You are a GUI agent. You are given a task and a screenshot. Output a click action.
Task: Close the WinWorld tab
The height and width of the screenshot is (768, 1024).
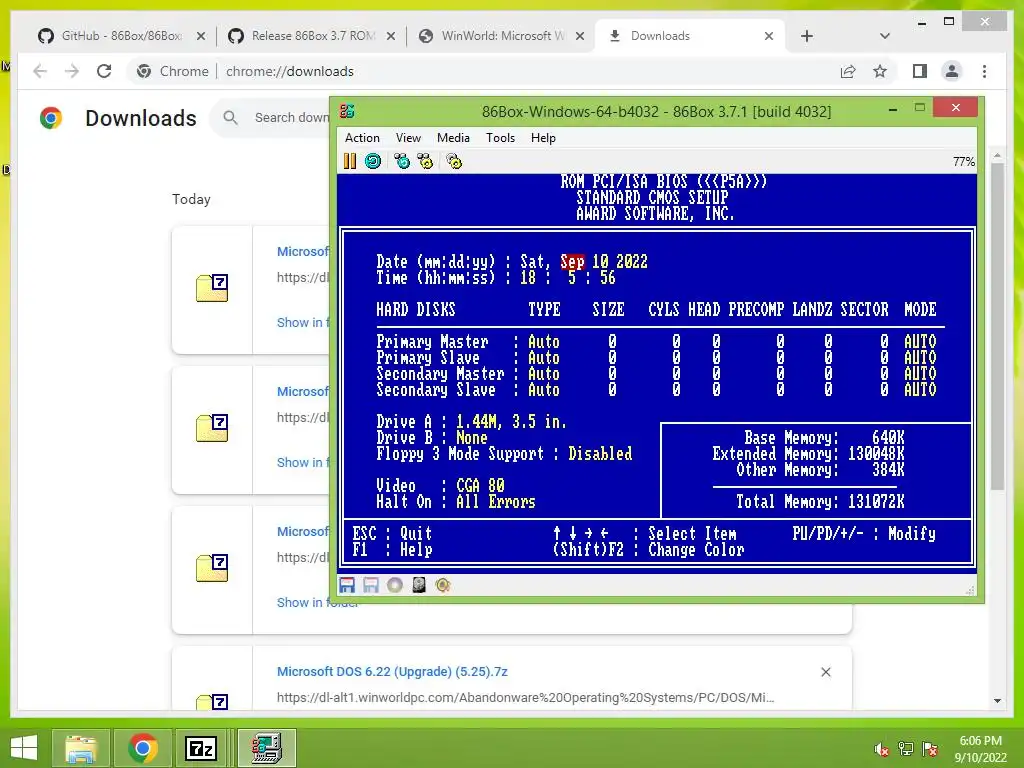580,37
